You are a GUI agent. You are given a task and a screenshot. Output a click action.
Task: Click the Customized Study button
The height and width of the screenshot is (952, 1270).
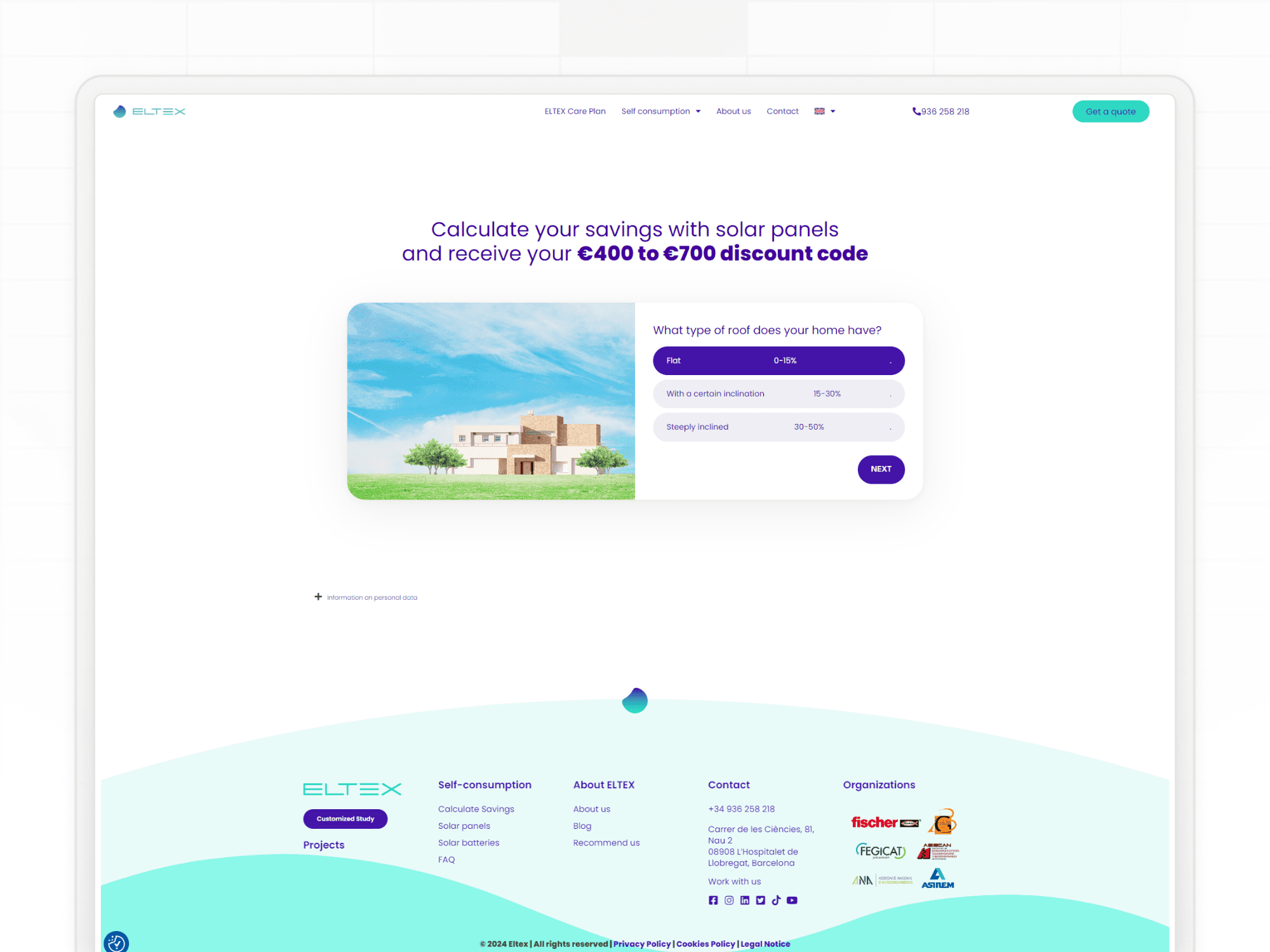[345, 818]
